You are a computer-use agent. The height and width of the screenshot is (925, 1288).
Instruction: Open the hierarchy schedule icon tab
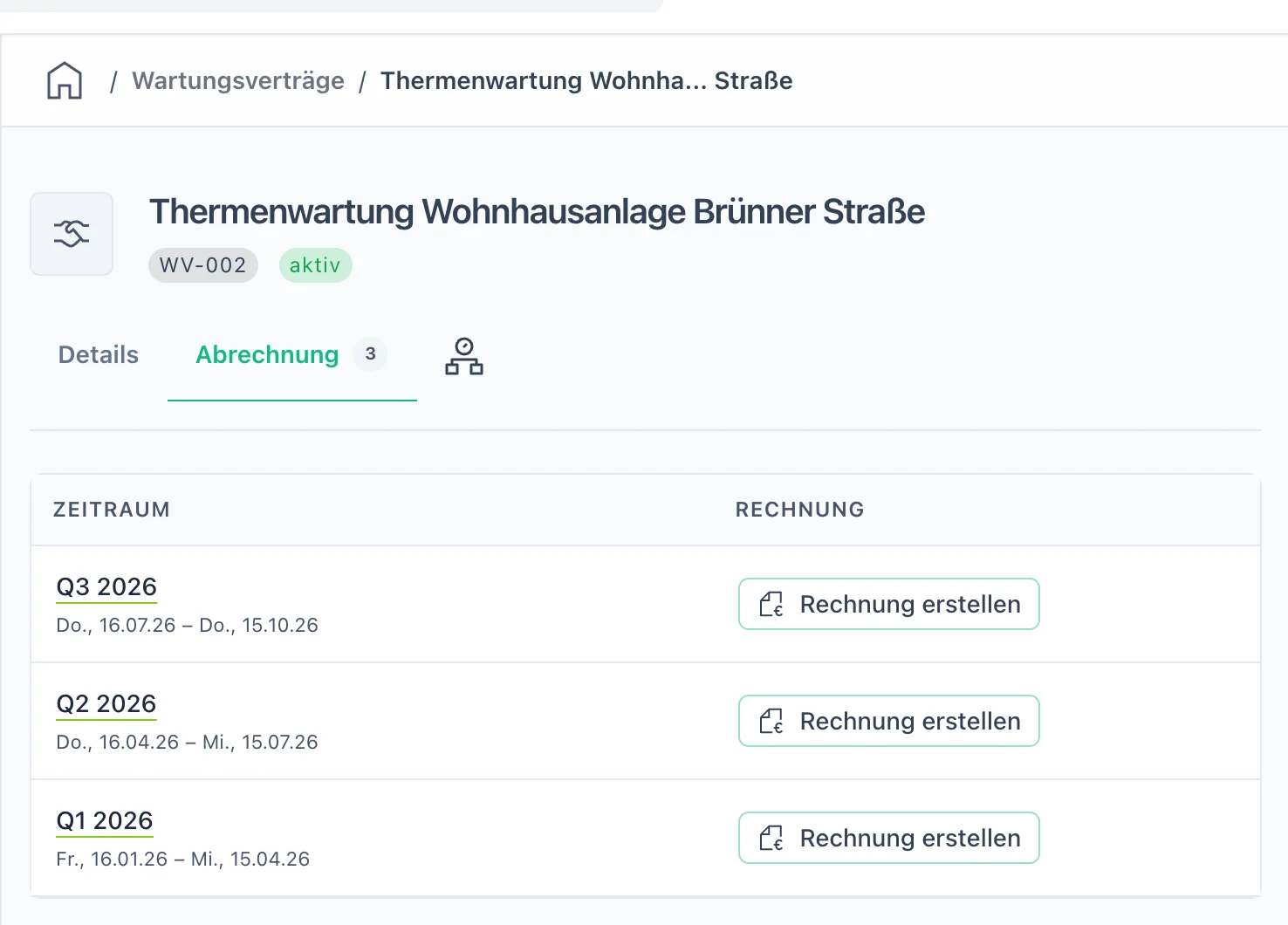(464, 356)
